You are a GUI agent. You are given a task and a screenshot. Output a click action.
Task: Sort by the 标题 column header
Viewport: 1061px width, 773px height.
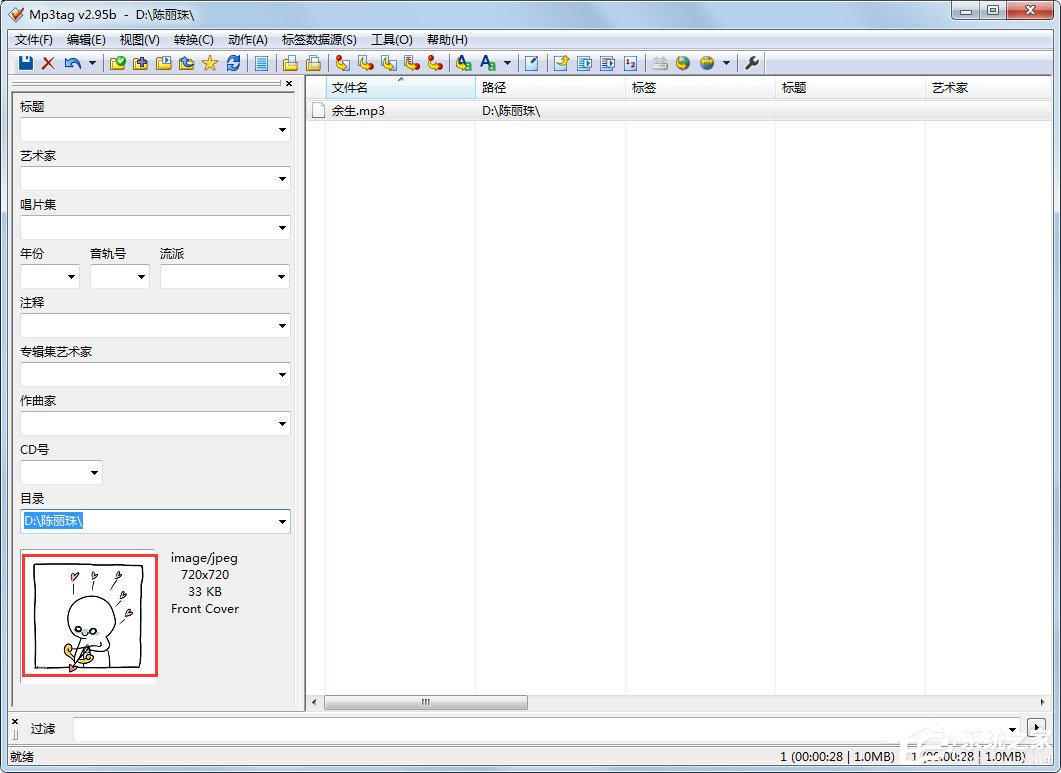click(851, 87)
